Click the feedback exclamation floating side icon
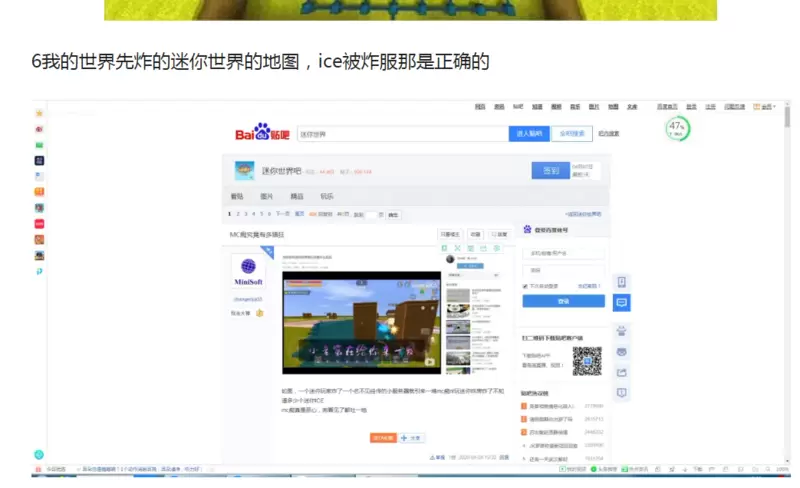Image resolution: width=800 pixels, height=488 pixels. pyautogui.click(x=621, y=393)
